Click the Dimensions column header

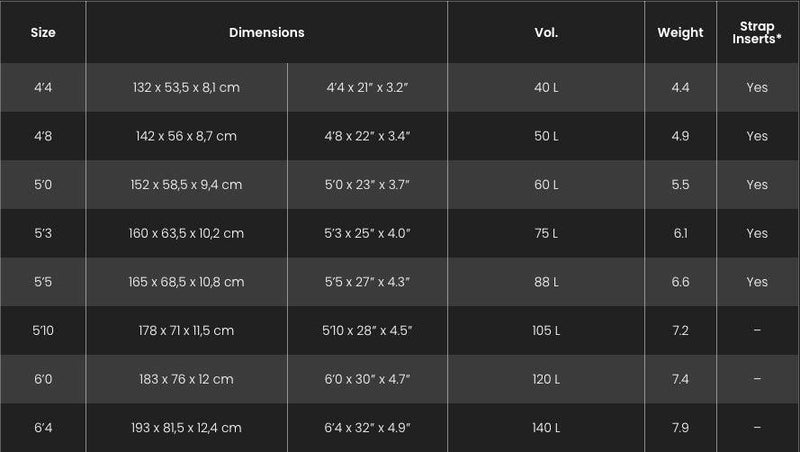266,32
